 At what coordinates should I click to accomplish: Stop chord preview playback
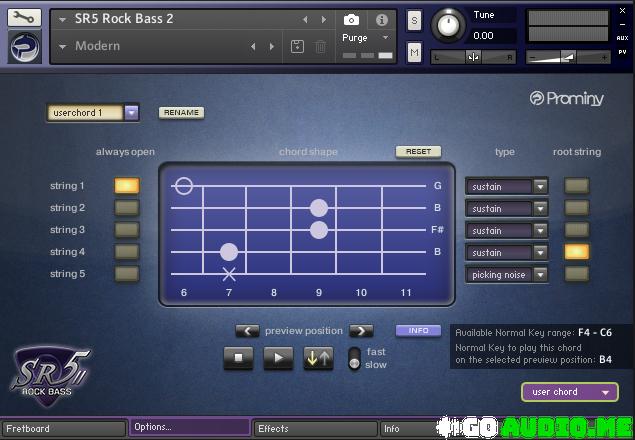click(239, 358)
